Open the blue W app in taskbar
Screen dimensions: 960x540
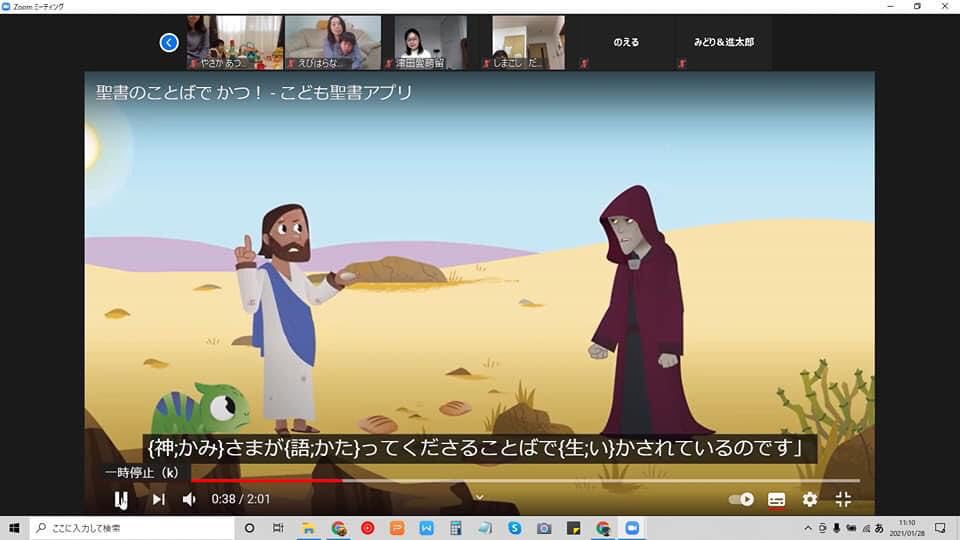pyautogui.click(x=426, y=528)
